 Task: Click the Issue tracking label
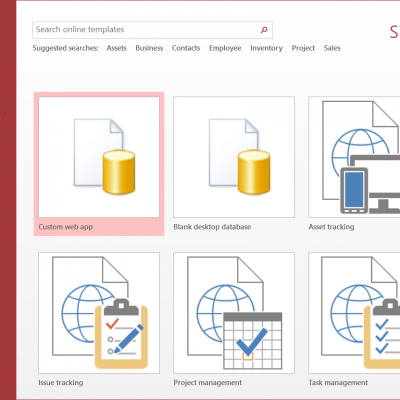pos(61,383)
